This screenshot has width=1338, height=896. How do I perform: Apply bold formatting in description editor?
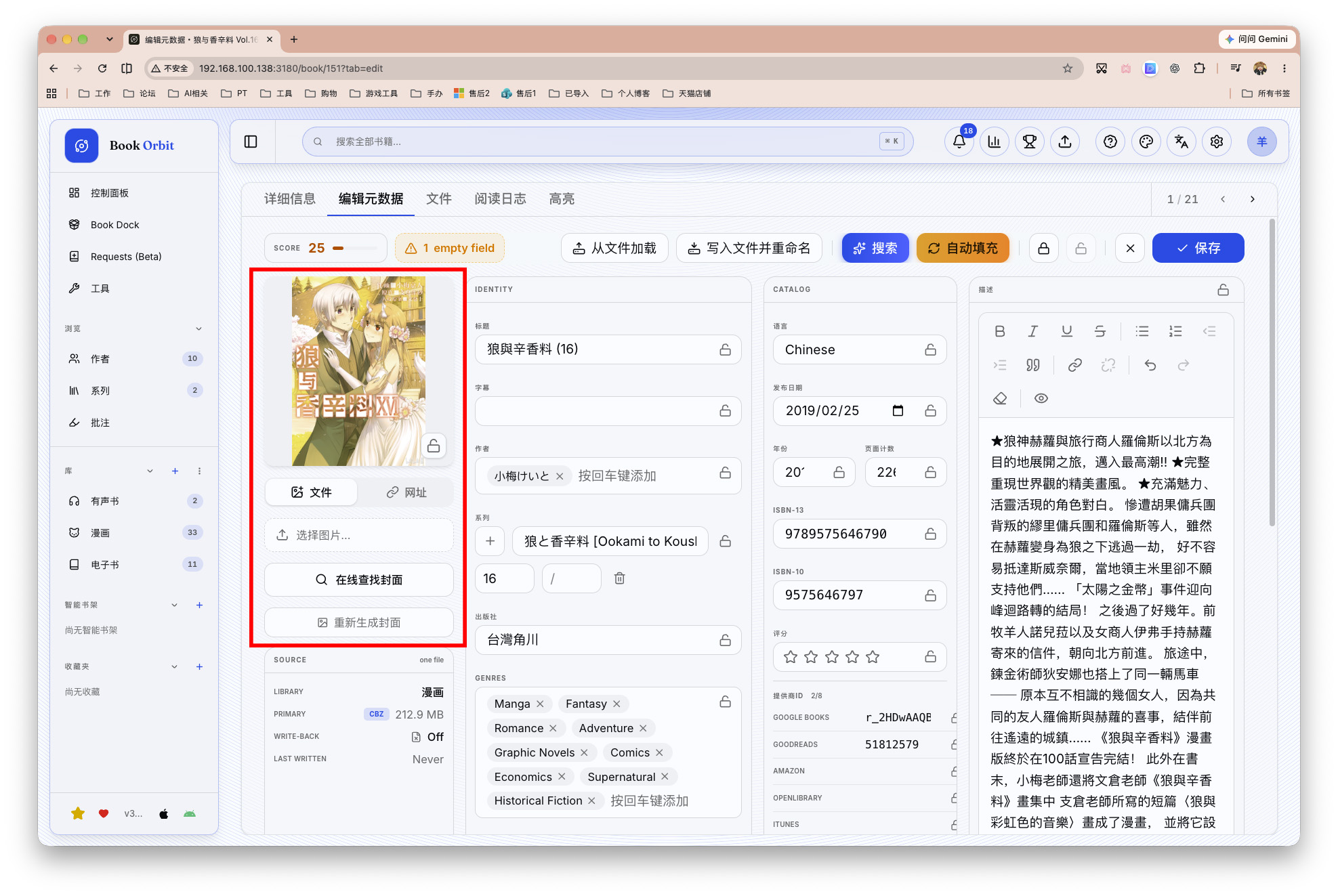[x=999, y=331]
